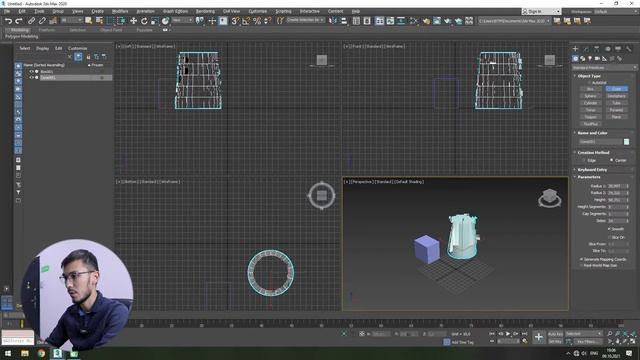Open the Workspaces Default dropdown
This screenshot has height=360, width=640.
pyautogui.click(x=616, y=11)
